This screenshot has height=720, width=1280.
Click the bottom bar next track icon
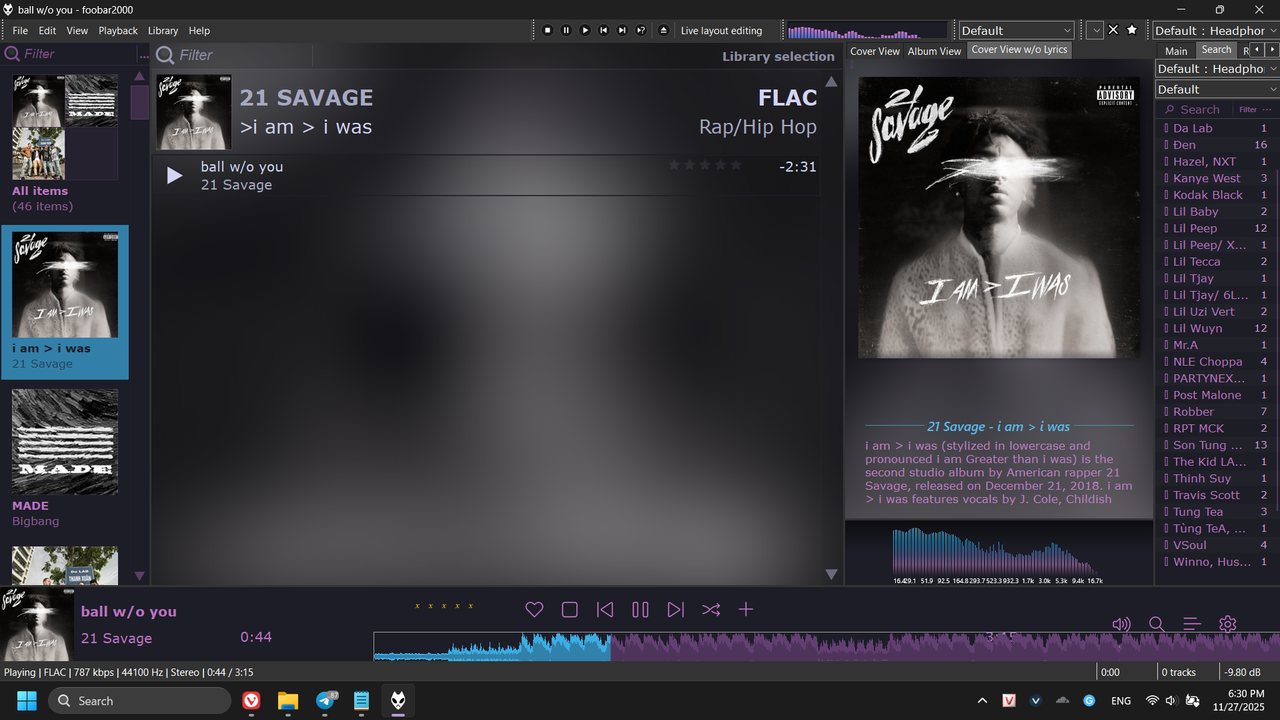tap(676, 610)
